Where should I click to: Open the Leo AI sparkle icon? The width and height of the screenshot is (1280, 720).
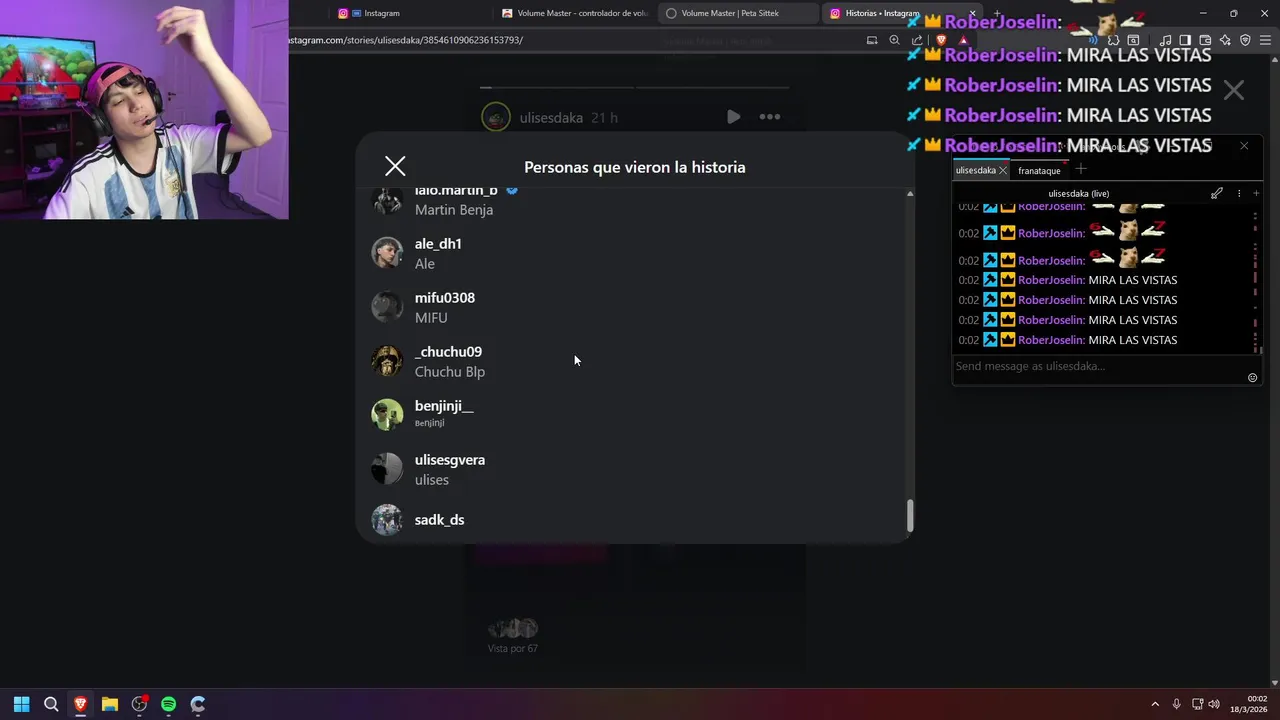[x=1225, y=40]
